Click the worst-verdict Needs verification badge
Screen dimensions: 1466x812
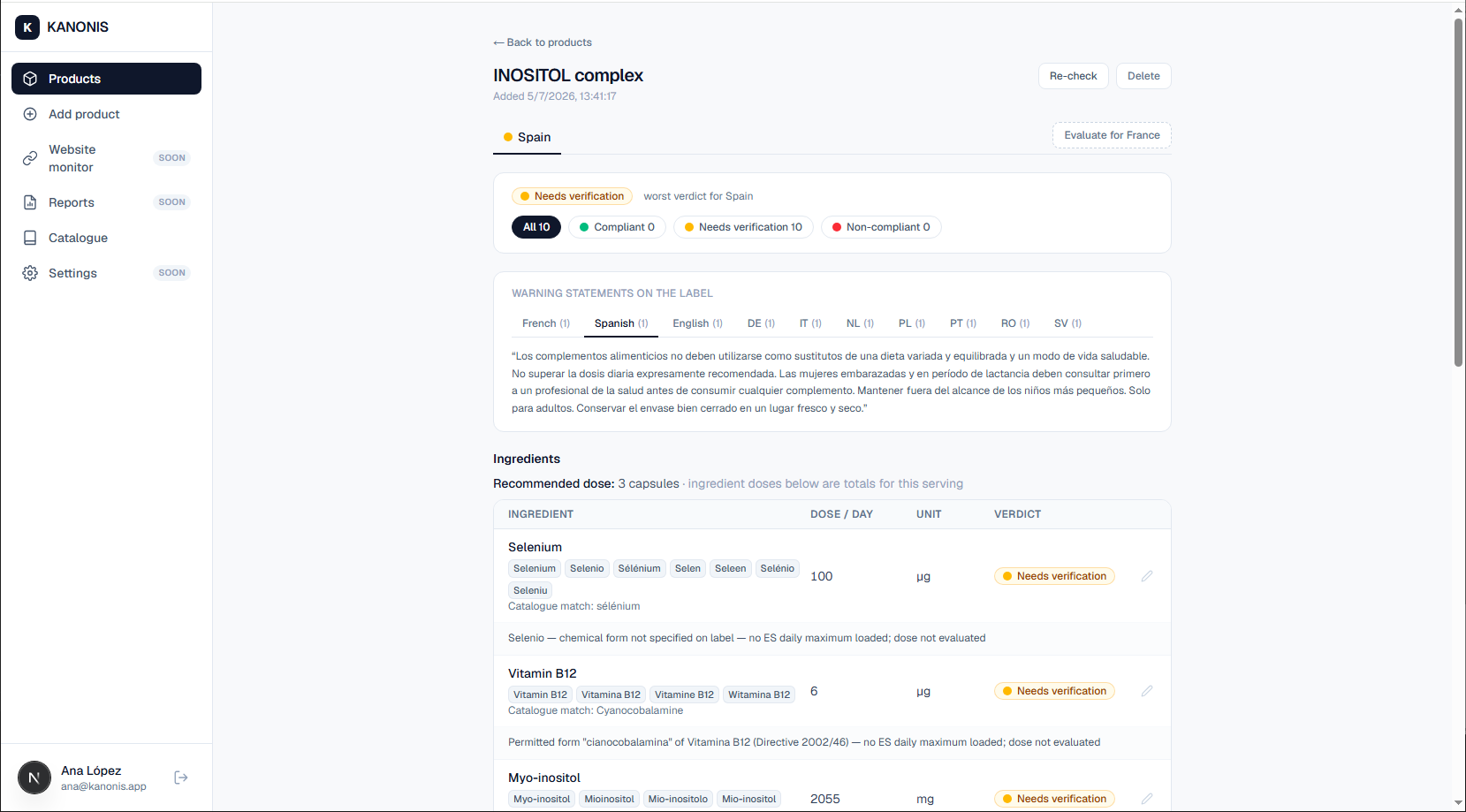click(x=572, y=196)
